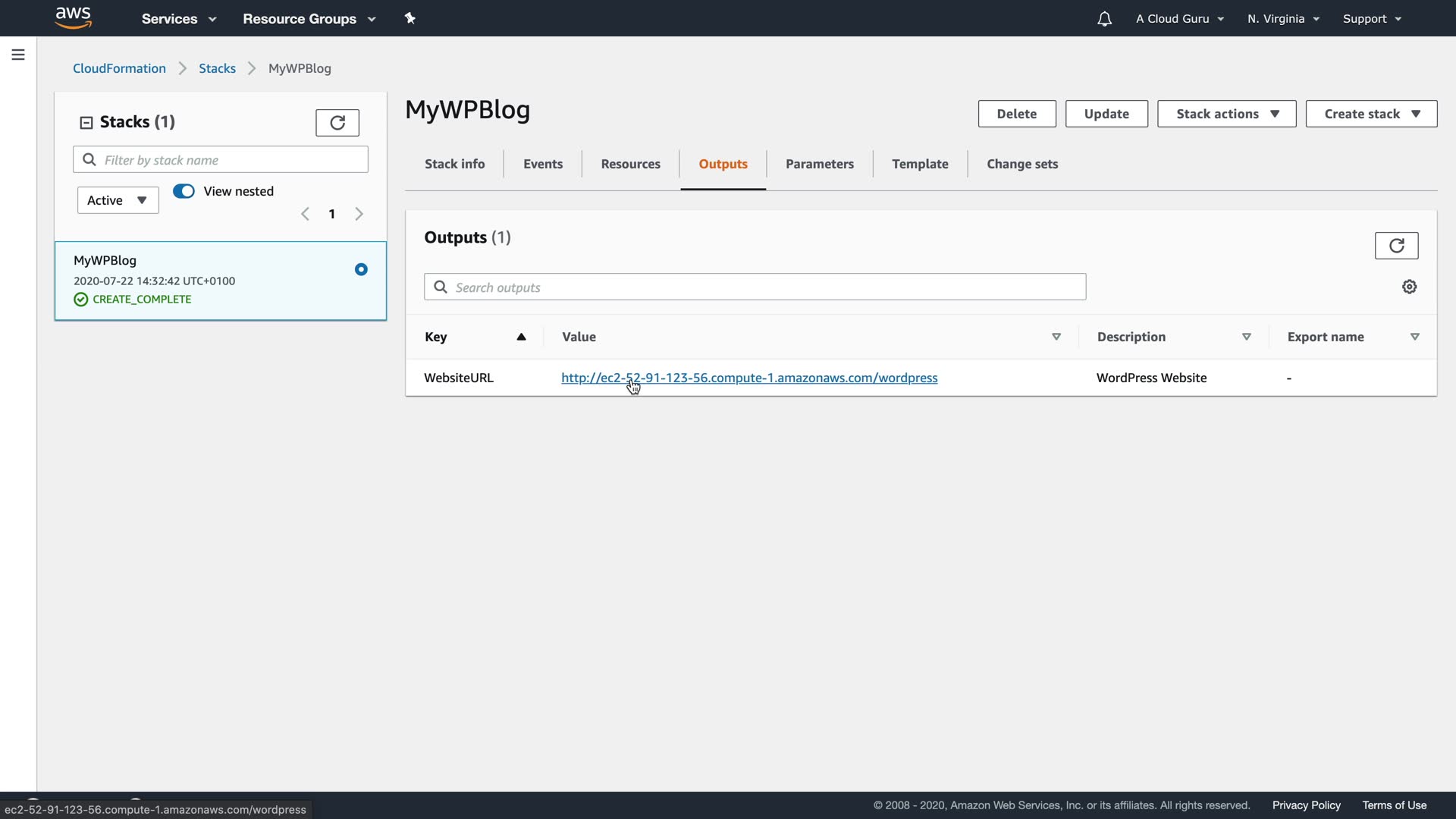Switch to the Events tab
The height and width of the screenshot is (819, 1456).
(x=543, y=164)
